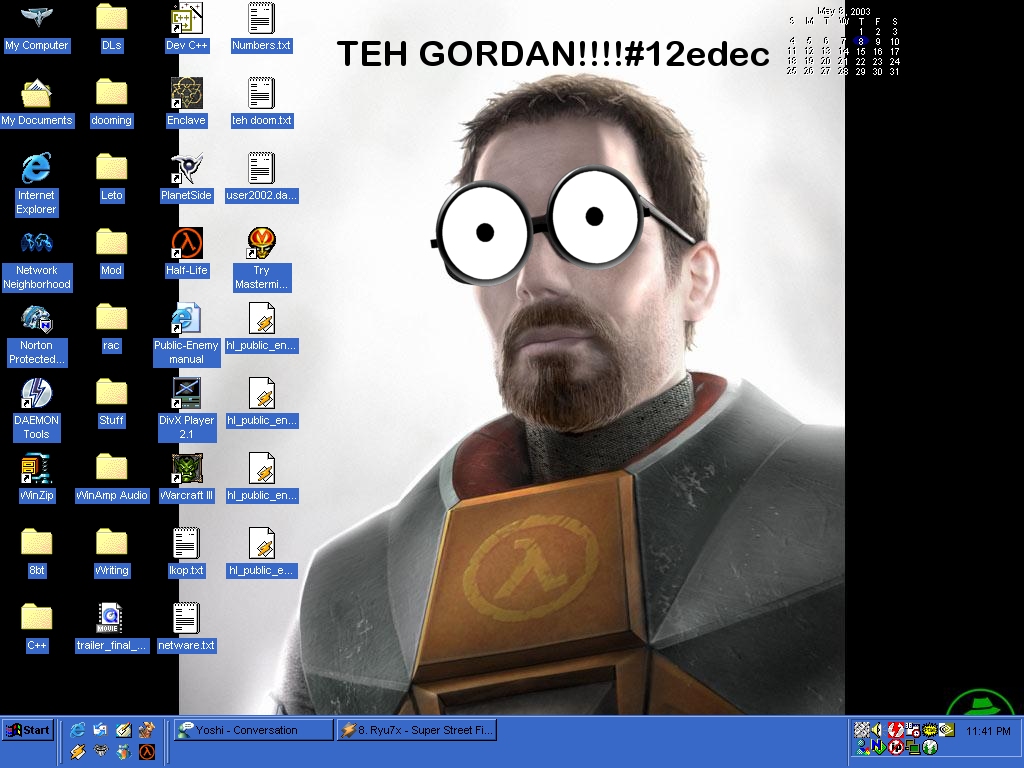1024x768 pixels.
Task: Open the network computers tray icon
Action: point(913,747)
